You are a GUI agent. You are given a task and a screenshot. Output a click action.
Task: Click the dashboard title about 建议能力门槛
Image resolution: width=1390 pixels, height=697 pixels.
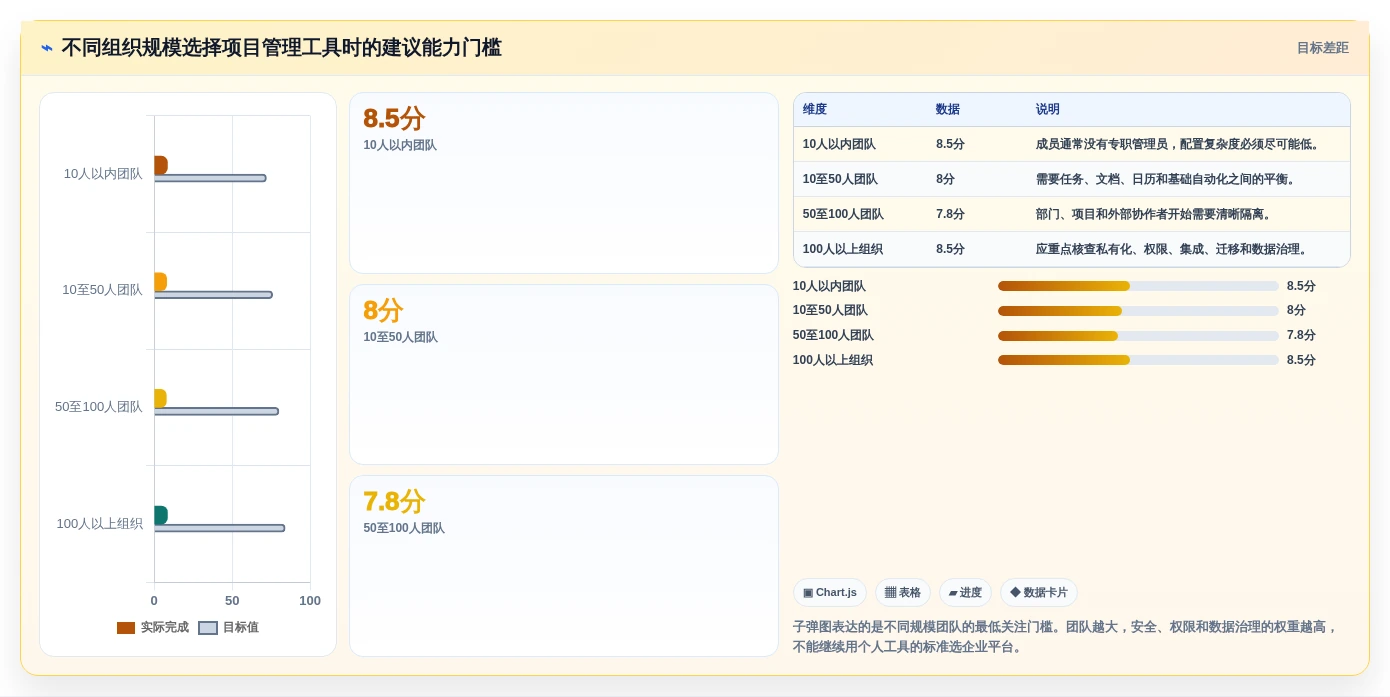tap(281, 48)
